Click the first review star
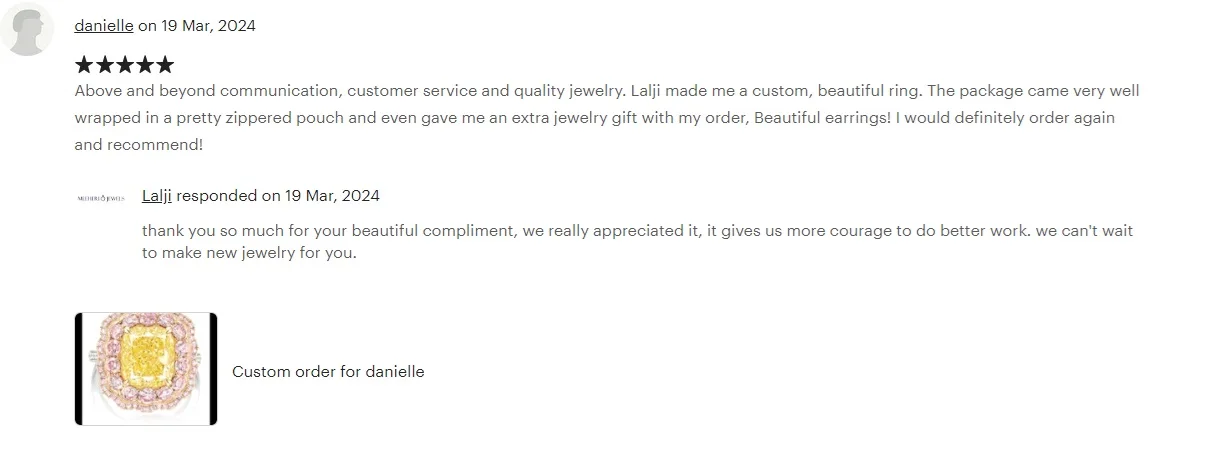 click(84, 66)
